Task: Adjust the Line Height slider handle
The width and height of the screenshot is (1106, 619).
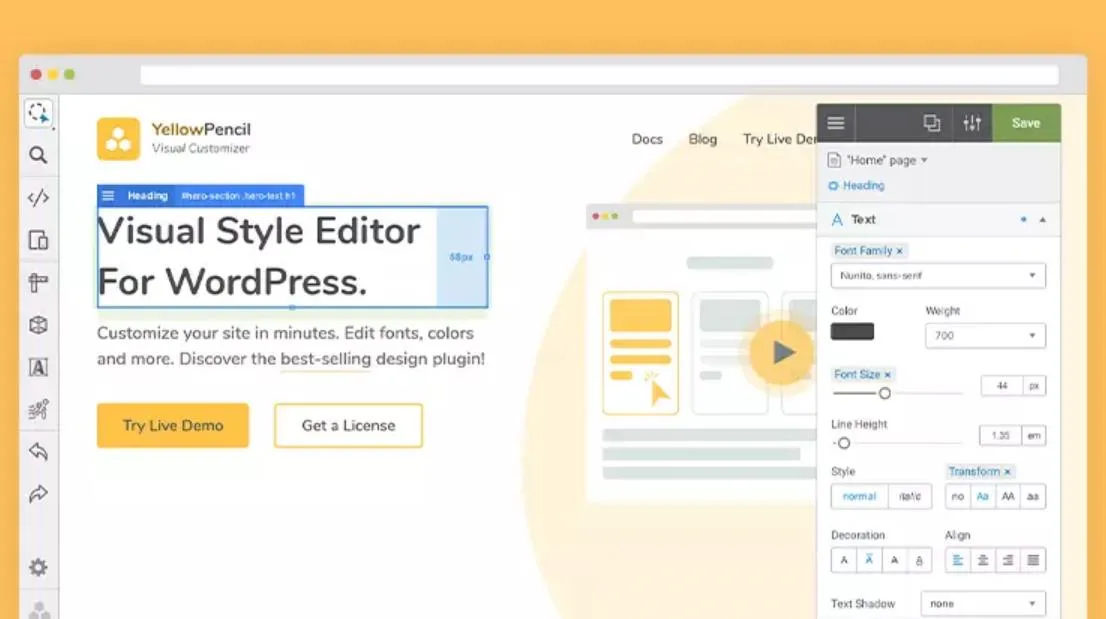Action: (x=844, y=443)
